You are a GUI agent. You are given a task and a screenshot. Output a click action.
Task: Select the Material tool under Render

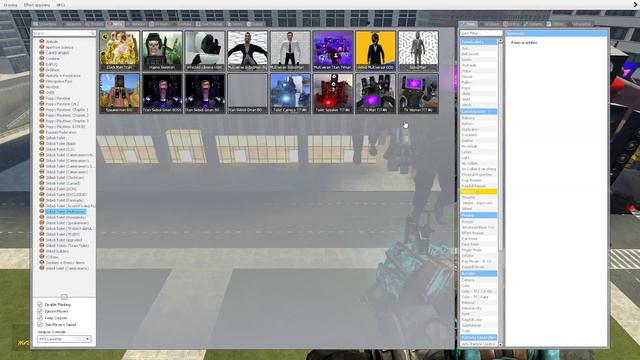pos(478,303)
